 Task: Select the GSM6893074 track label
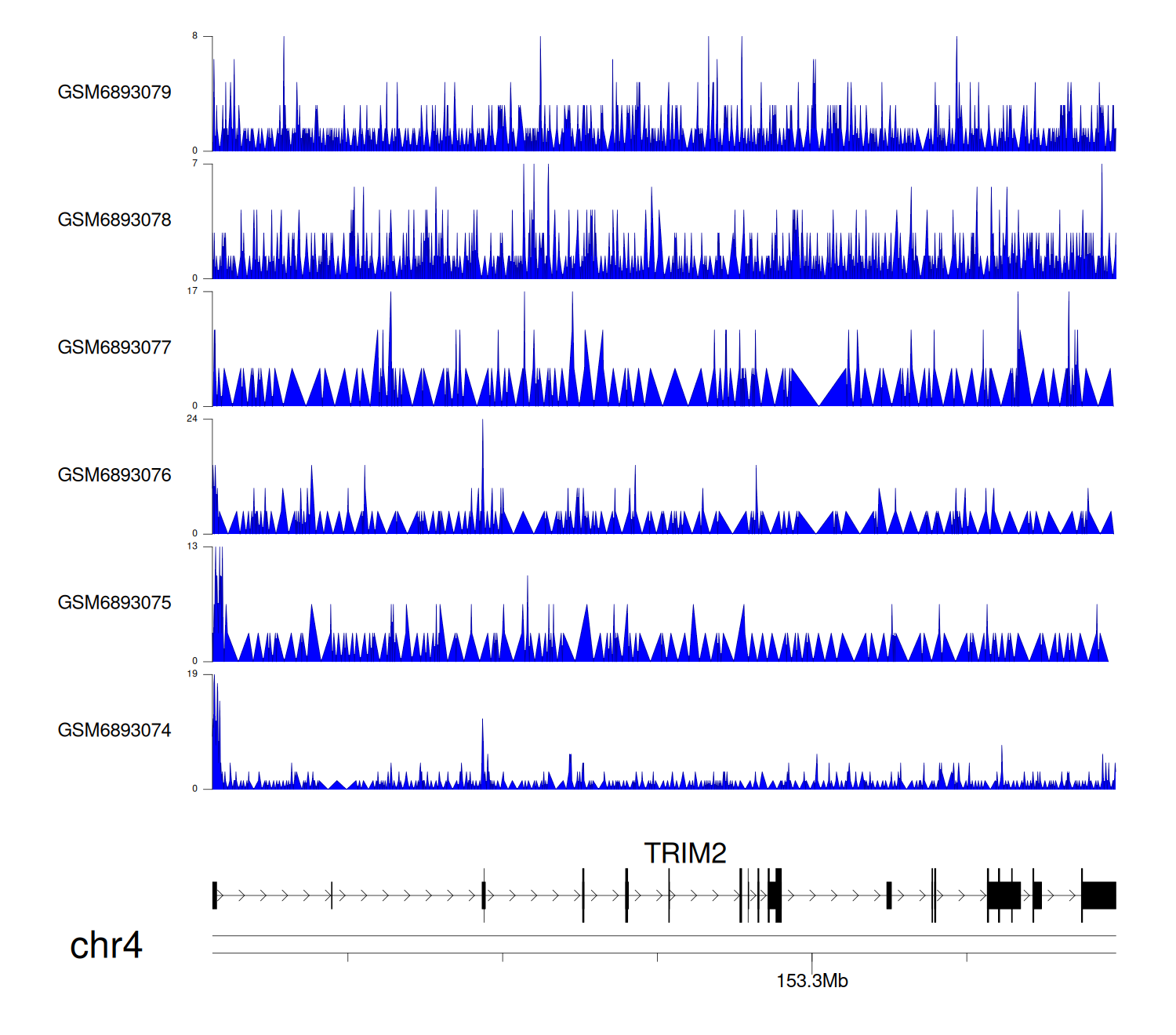(x=114, y=731)
